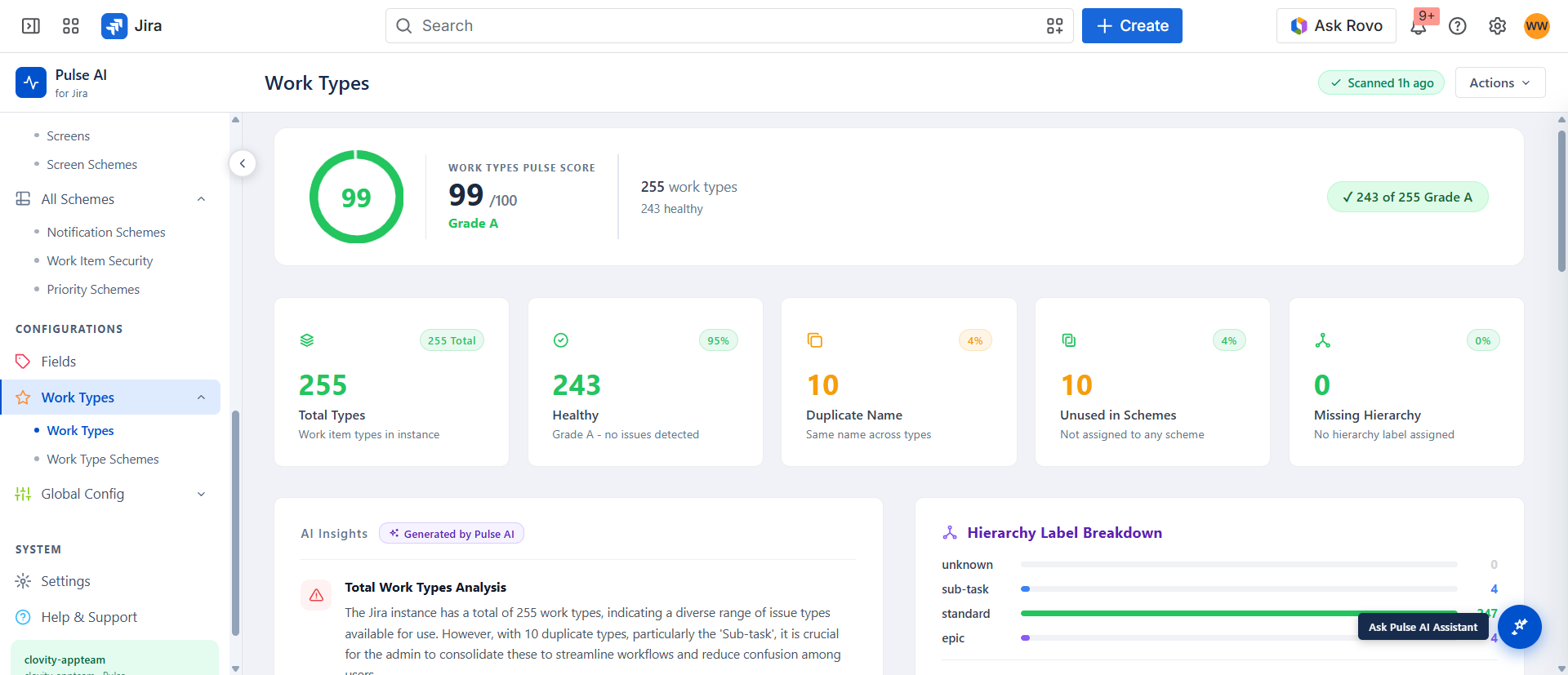Click the main page scrollbar
The width and height of the screenshot is (1568, 675).
point(1561,201)
